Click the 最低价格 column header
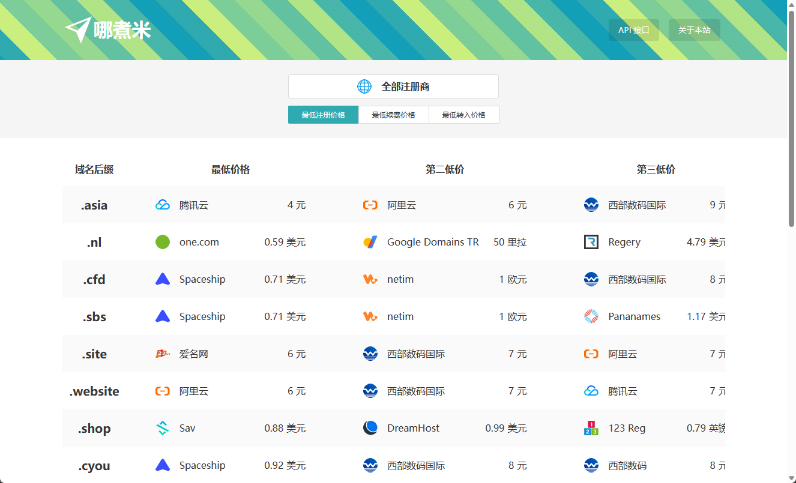Viewport: 796px width, 483px height. 230,170
